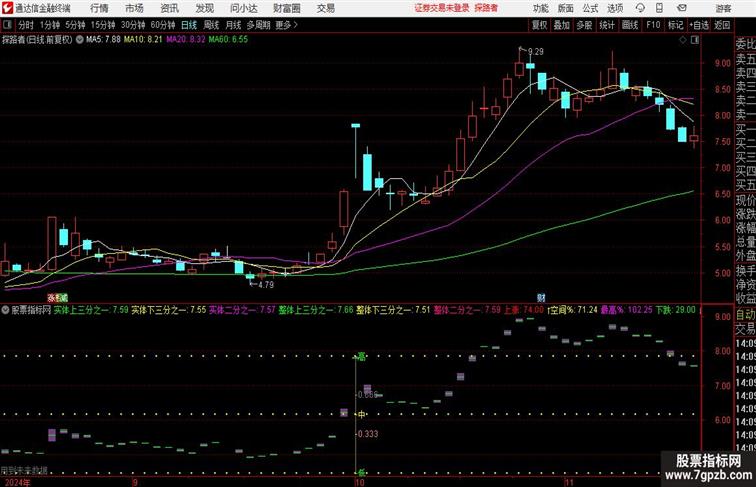Switch to the 1分钟 period tab
The image size is (756, 487).
[50, 25]
